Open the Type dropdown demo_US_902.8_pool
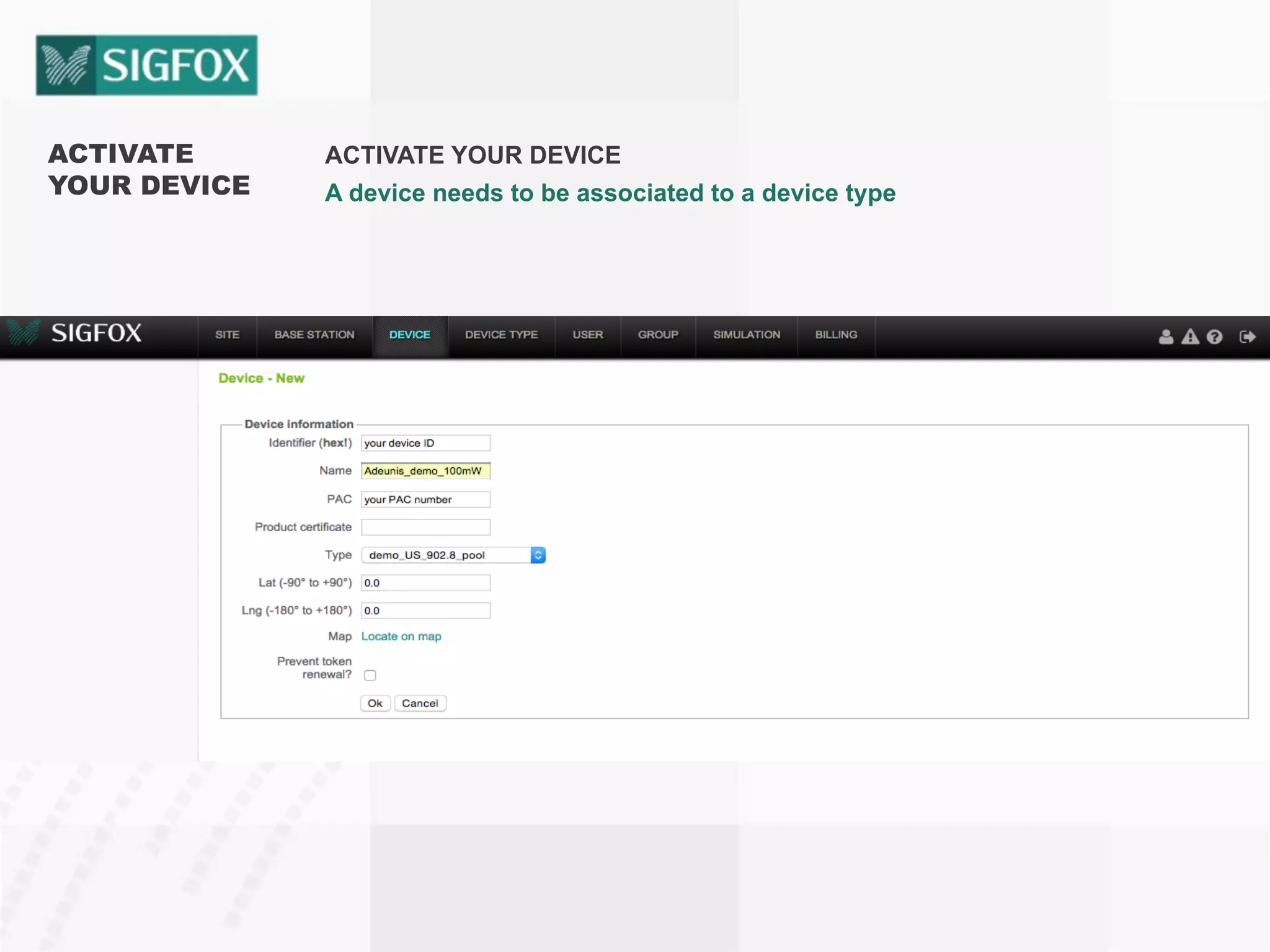The image size is (1270, 952). (453, 555)
